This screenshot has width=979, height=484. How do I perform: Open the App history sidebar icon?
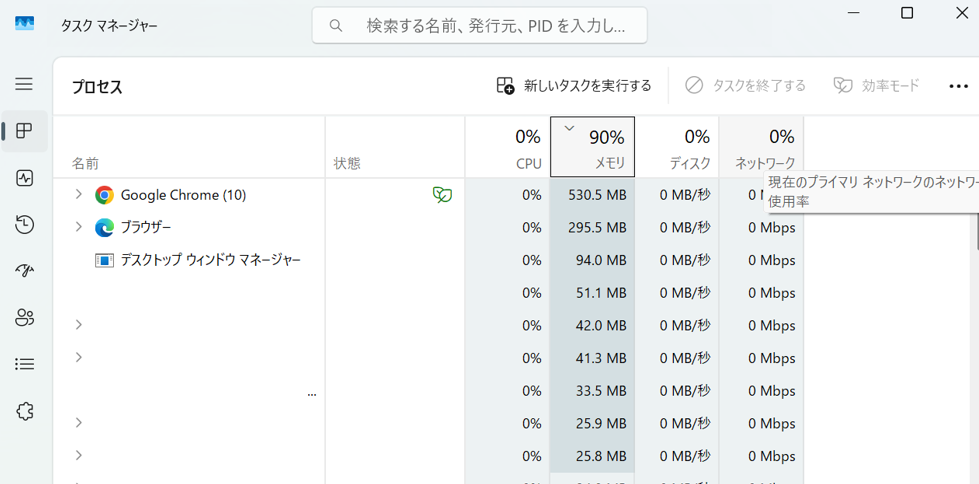[25, 225]
